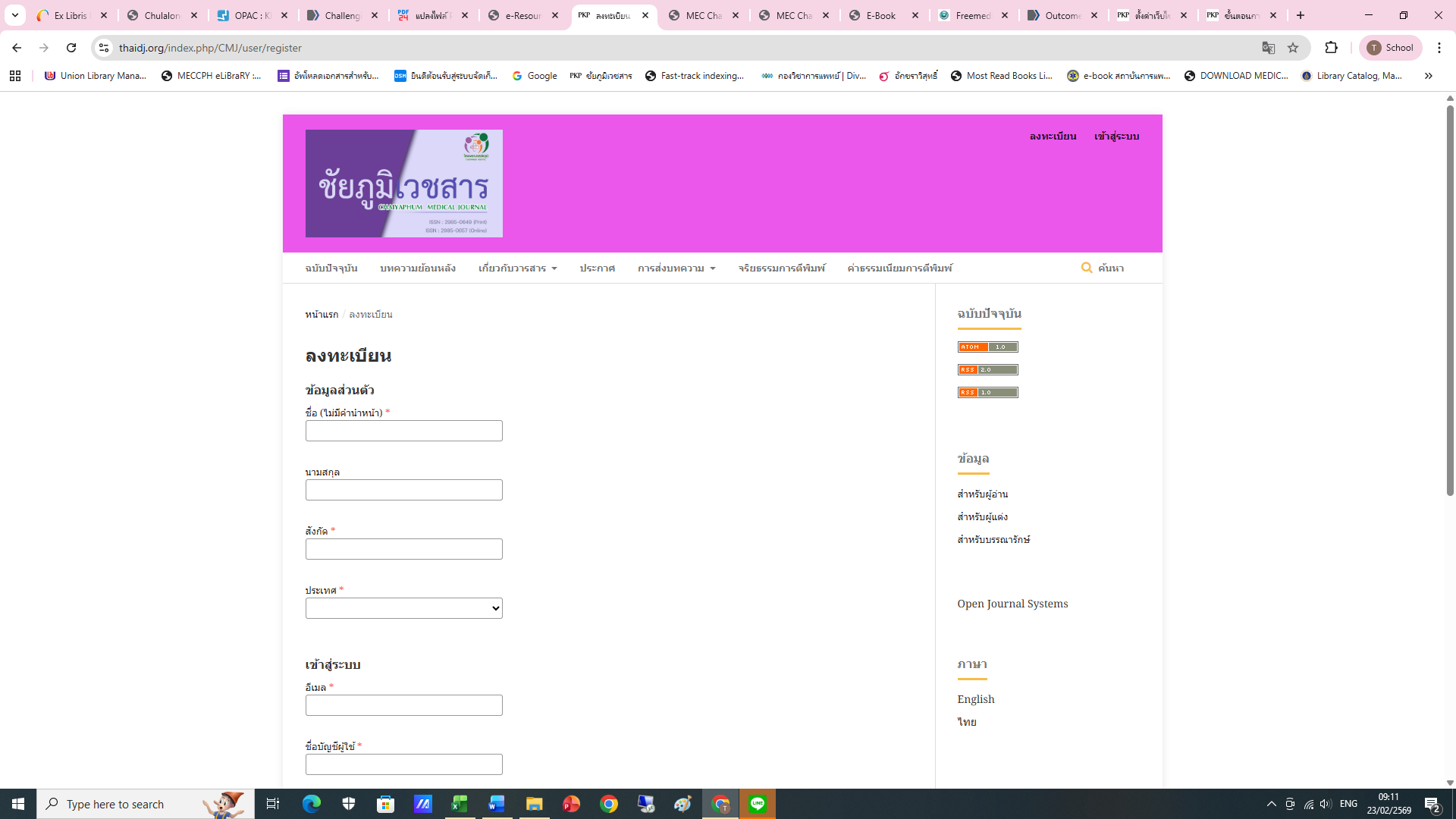Click the page vertical scrollbar

pos(1450,303)
